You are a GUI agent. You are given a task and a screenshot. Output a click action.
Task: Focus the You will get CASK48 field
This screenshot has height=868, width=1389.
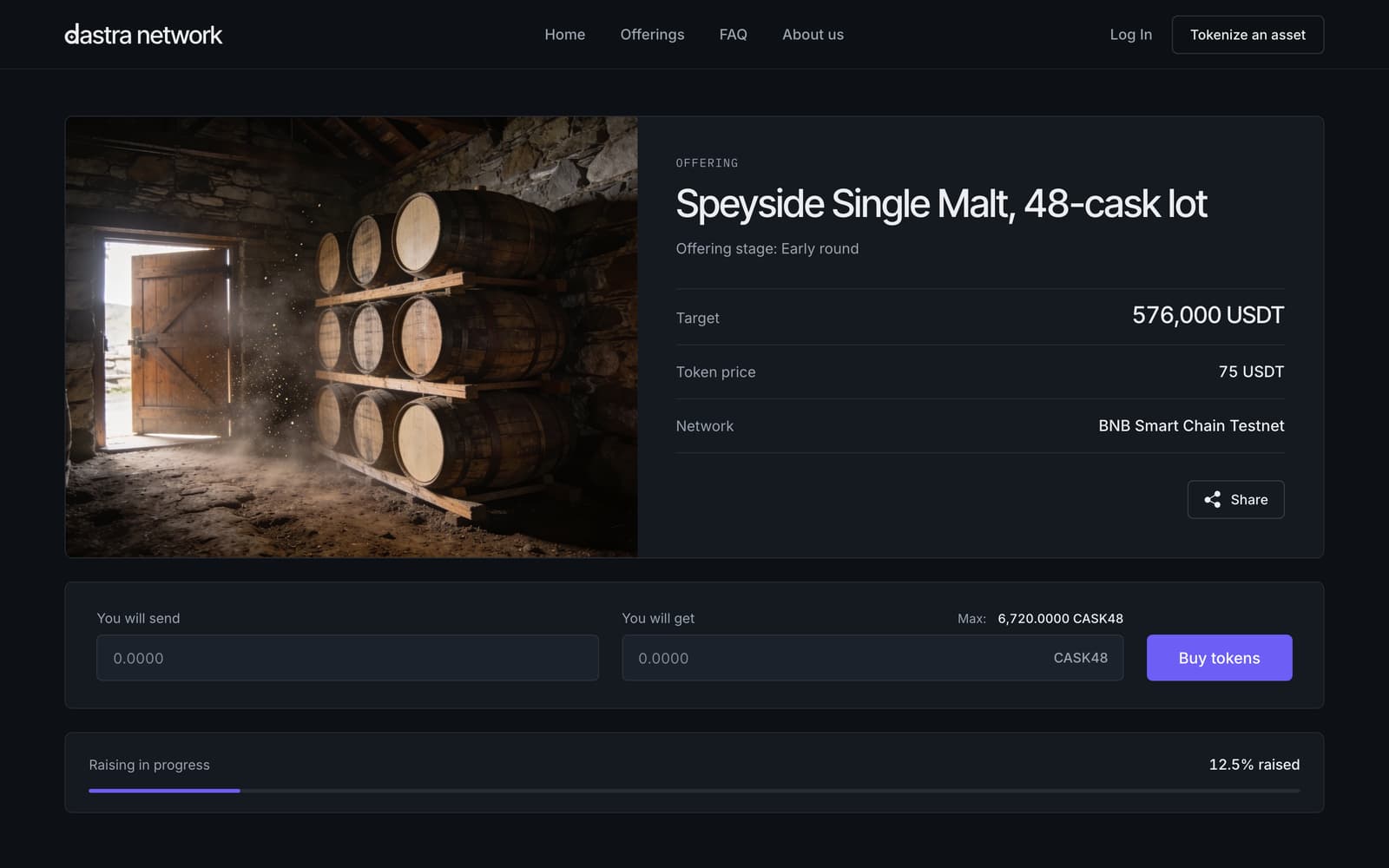click(872, 658)
